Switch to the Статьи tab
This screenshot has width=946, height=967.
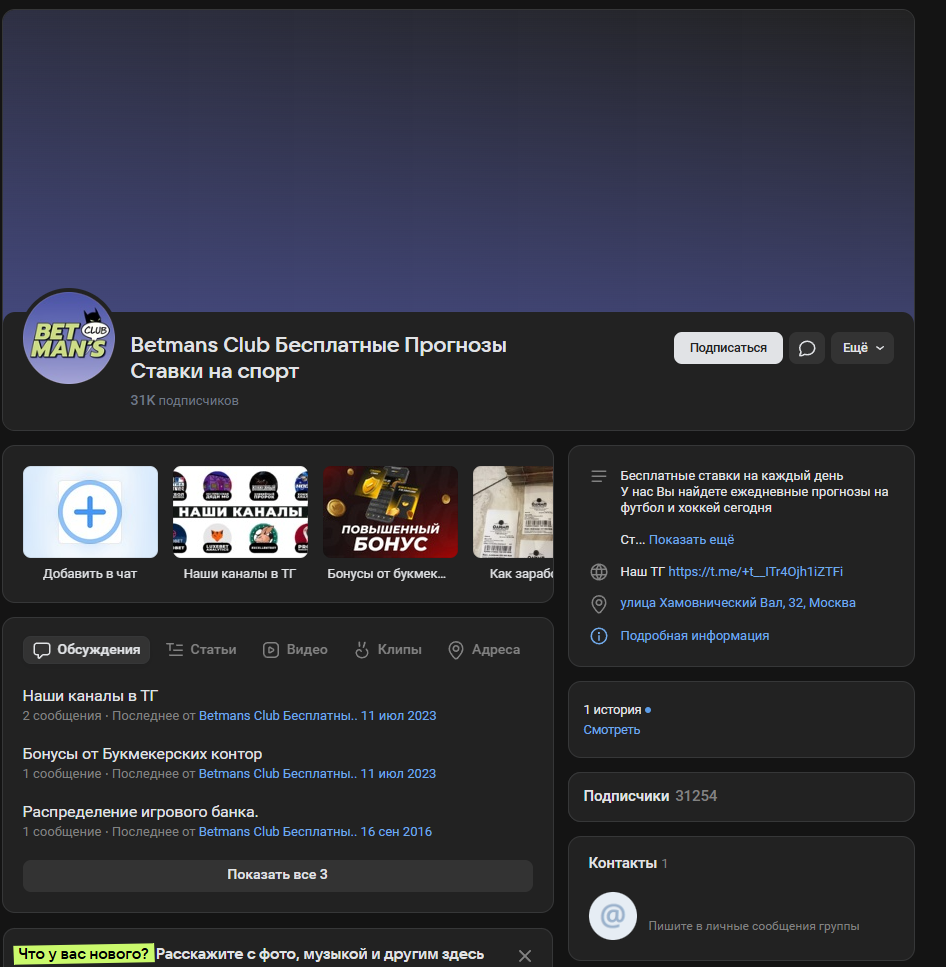point(201,649)
